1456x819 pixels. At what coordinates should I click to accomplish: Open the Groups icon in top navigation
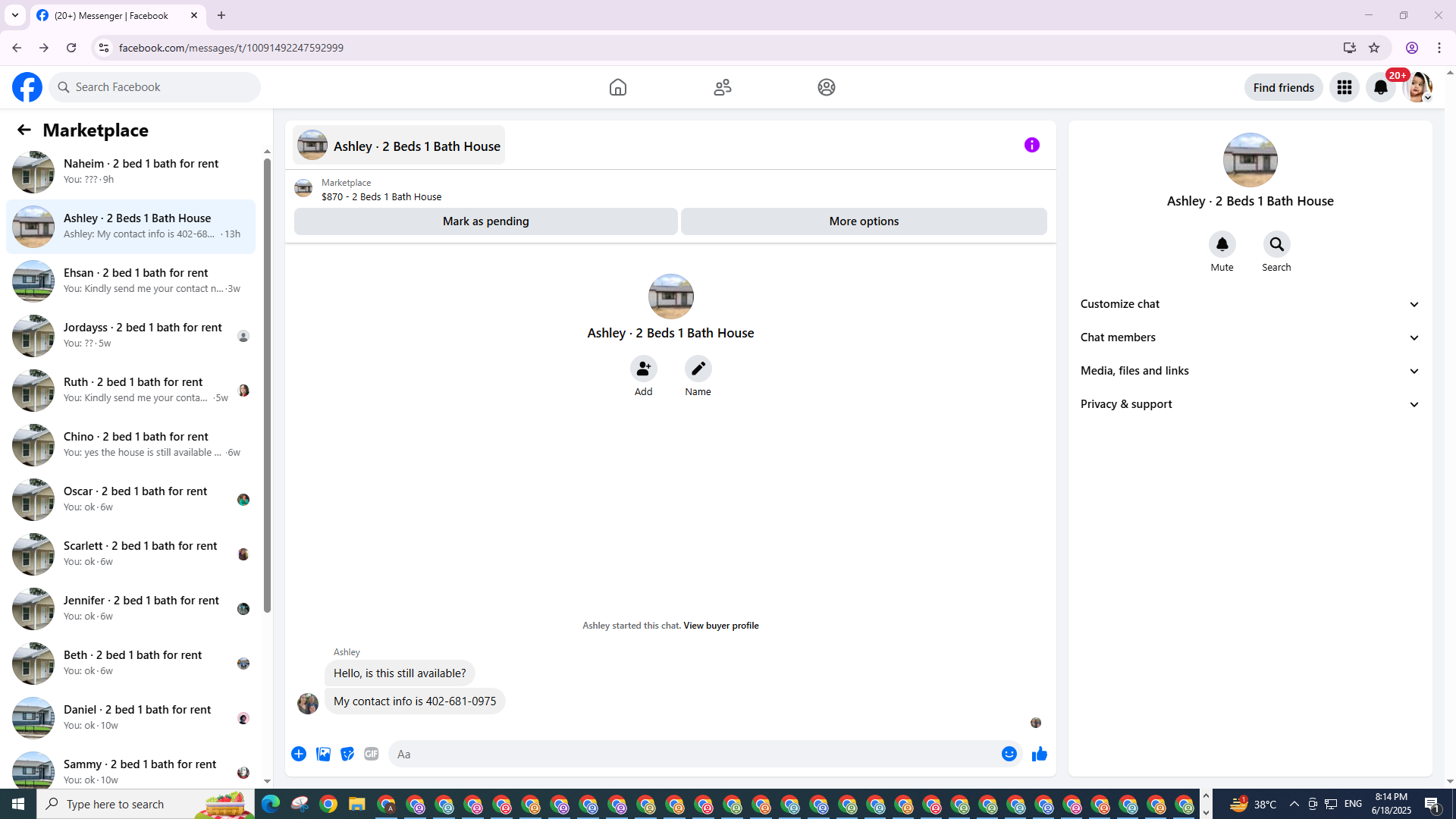tap(827, 87)
